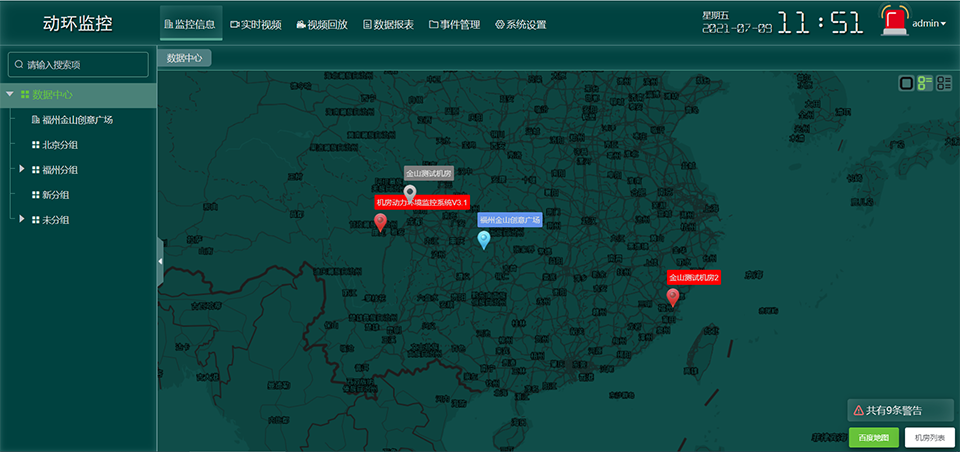The width and height of the screenshot is (960, 452).
Task: Click the 数据报表 report icon
Action: click(367, 24)
